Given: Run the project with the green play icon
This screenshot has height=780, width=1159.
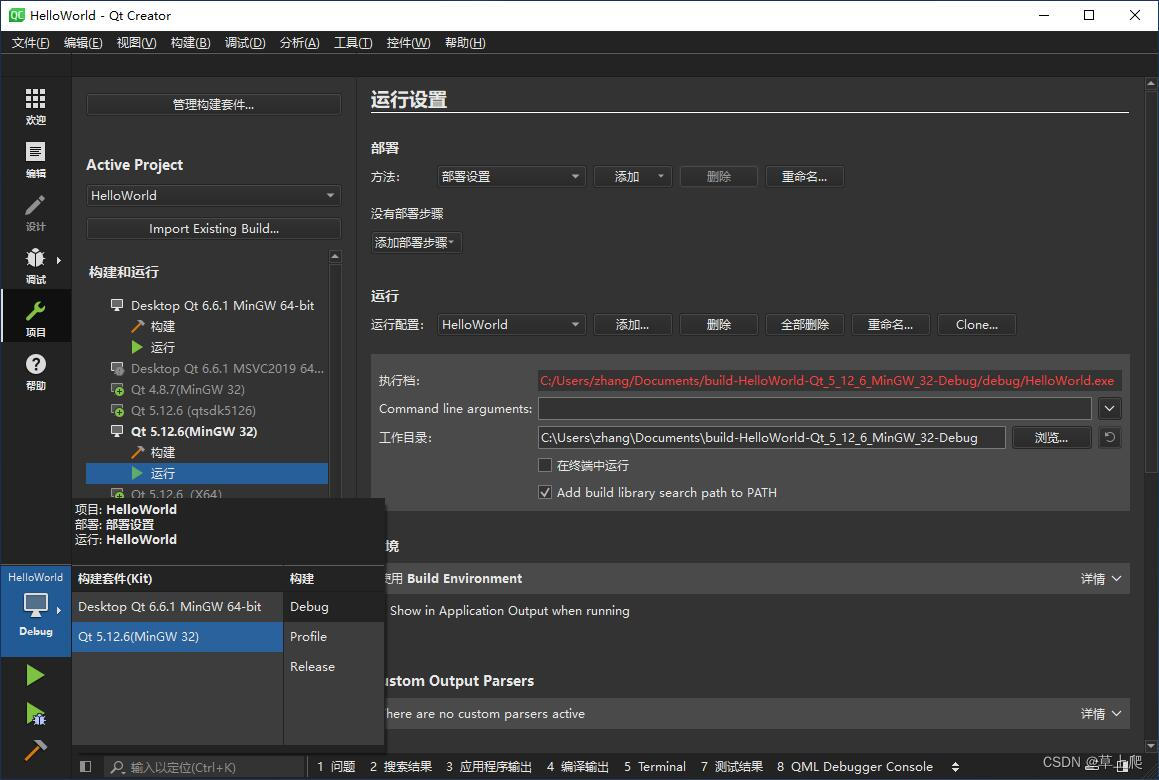Looking at the screenshot, I should point(35,674).
